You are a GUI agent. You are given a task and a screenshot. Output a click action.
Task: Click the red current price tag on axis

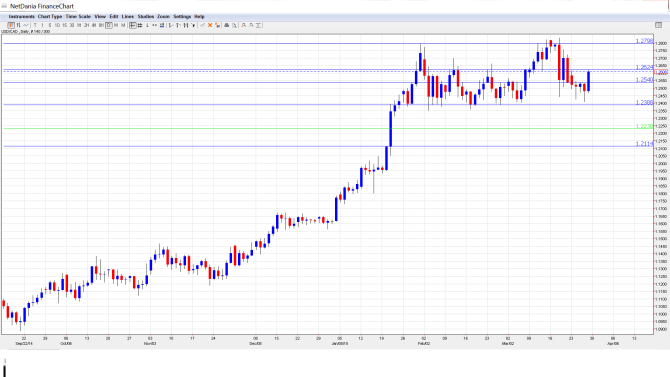pos(661,72)
